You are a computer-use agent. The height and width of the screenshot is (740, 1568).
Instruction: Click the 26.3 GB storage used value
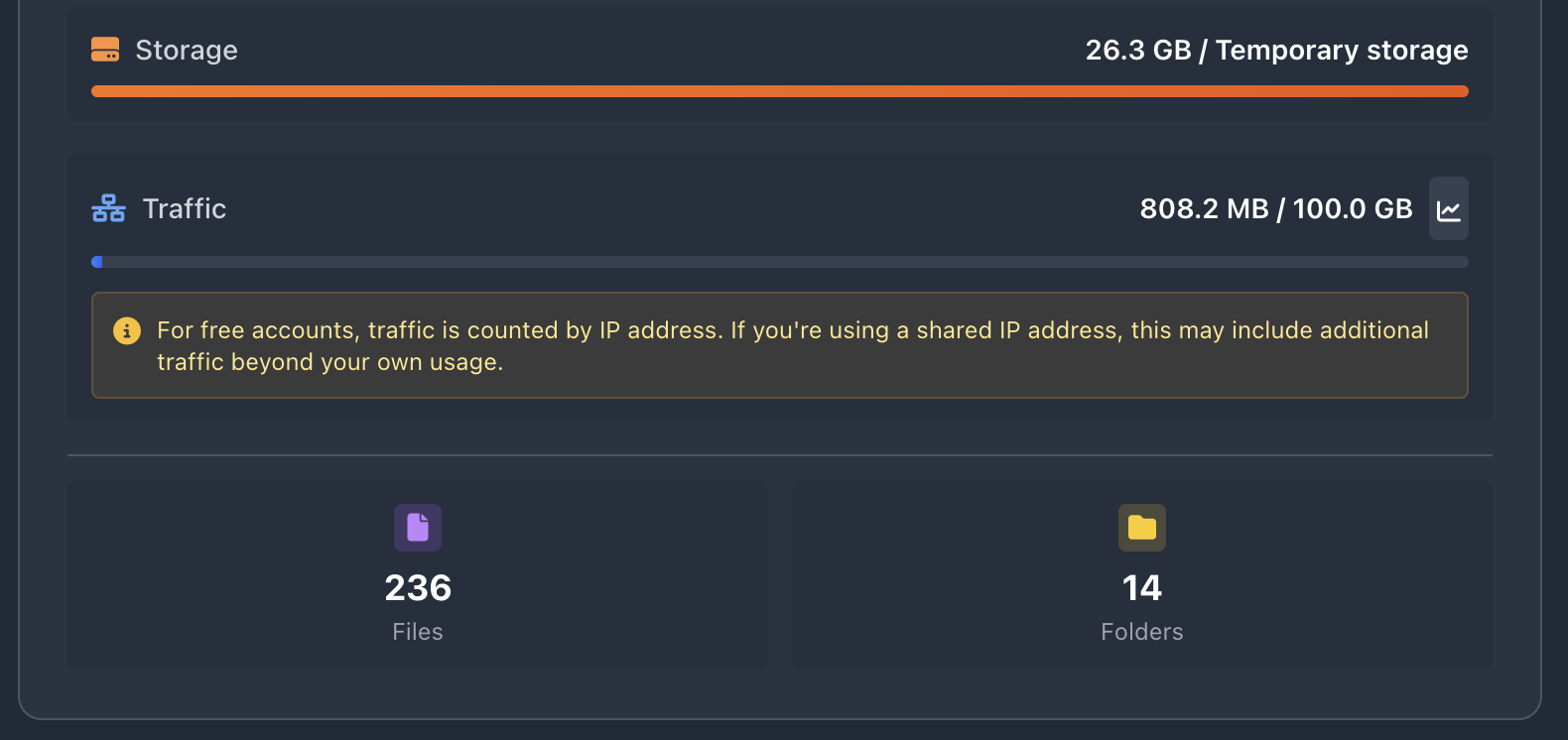pos(1137,50)
